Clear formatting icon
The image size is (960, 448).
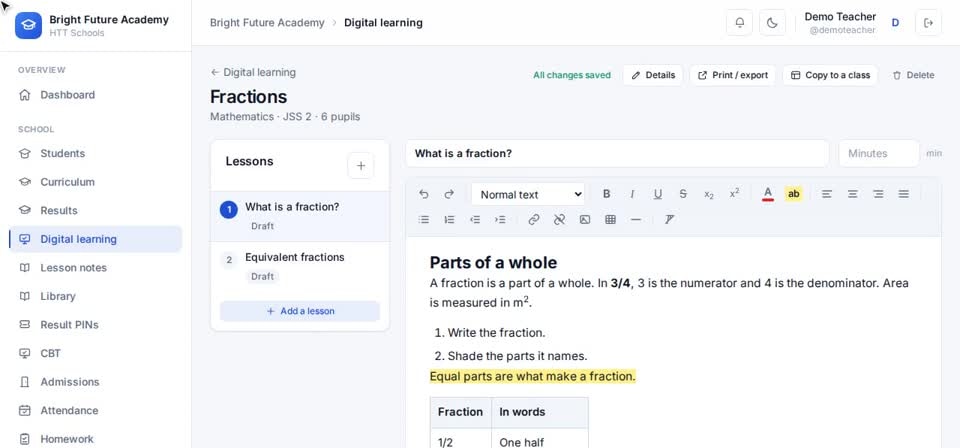click(x=669, y=220)
